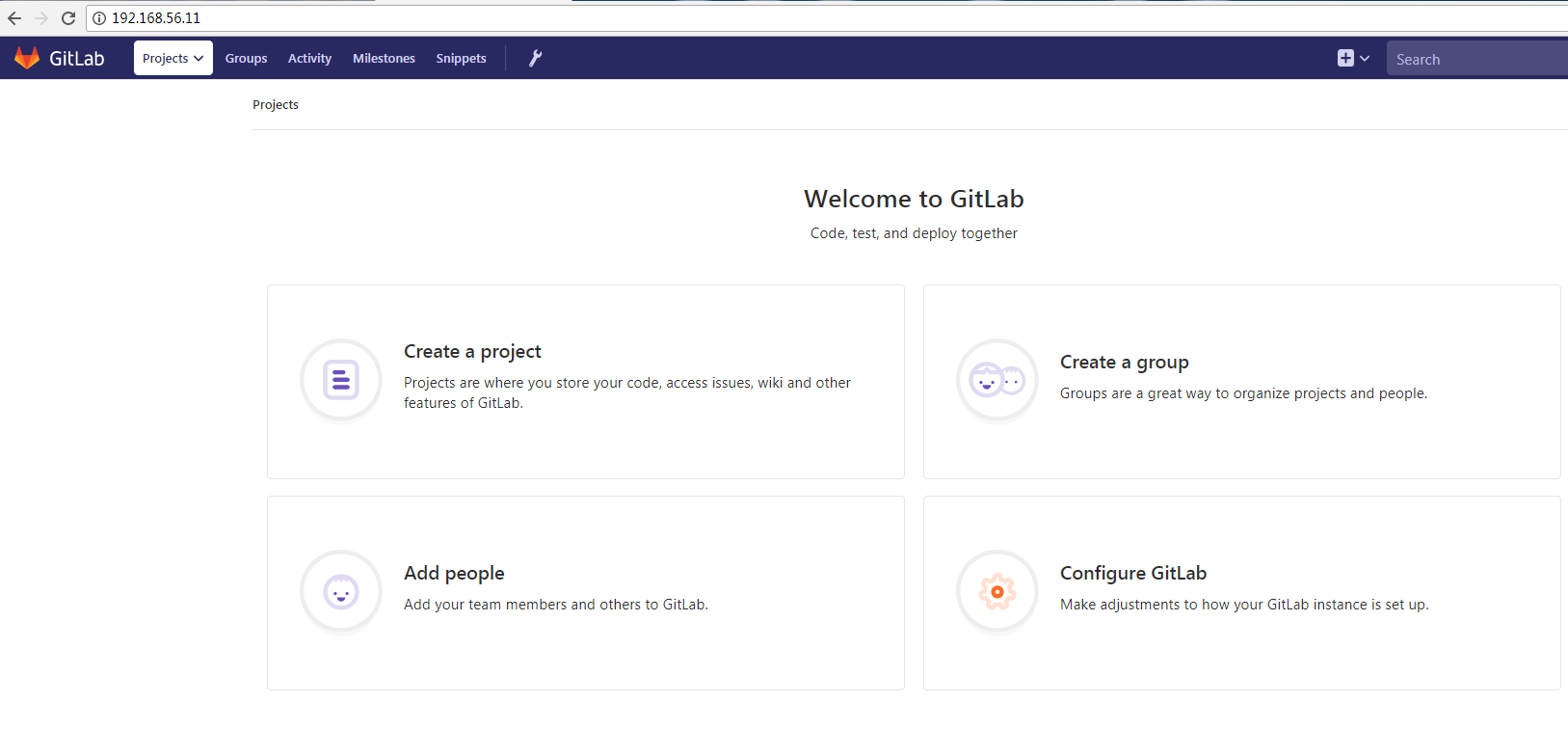Open the Activity menu item

(309, 58)
